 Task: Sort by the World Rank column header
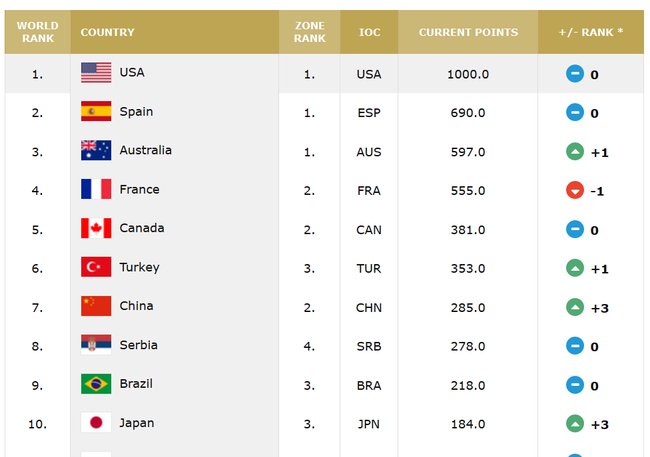pos(38,32)
